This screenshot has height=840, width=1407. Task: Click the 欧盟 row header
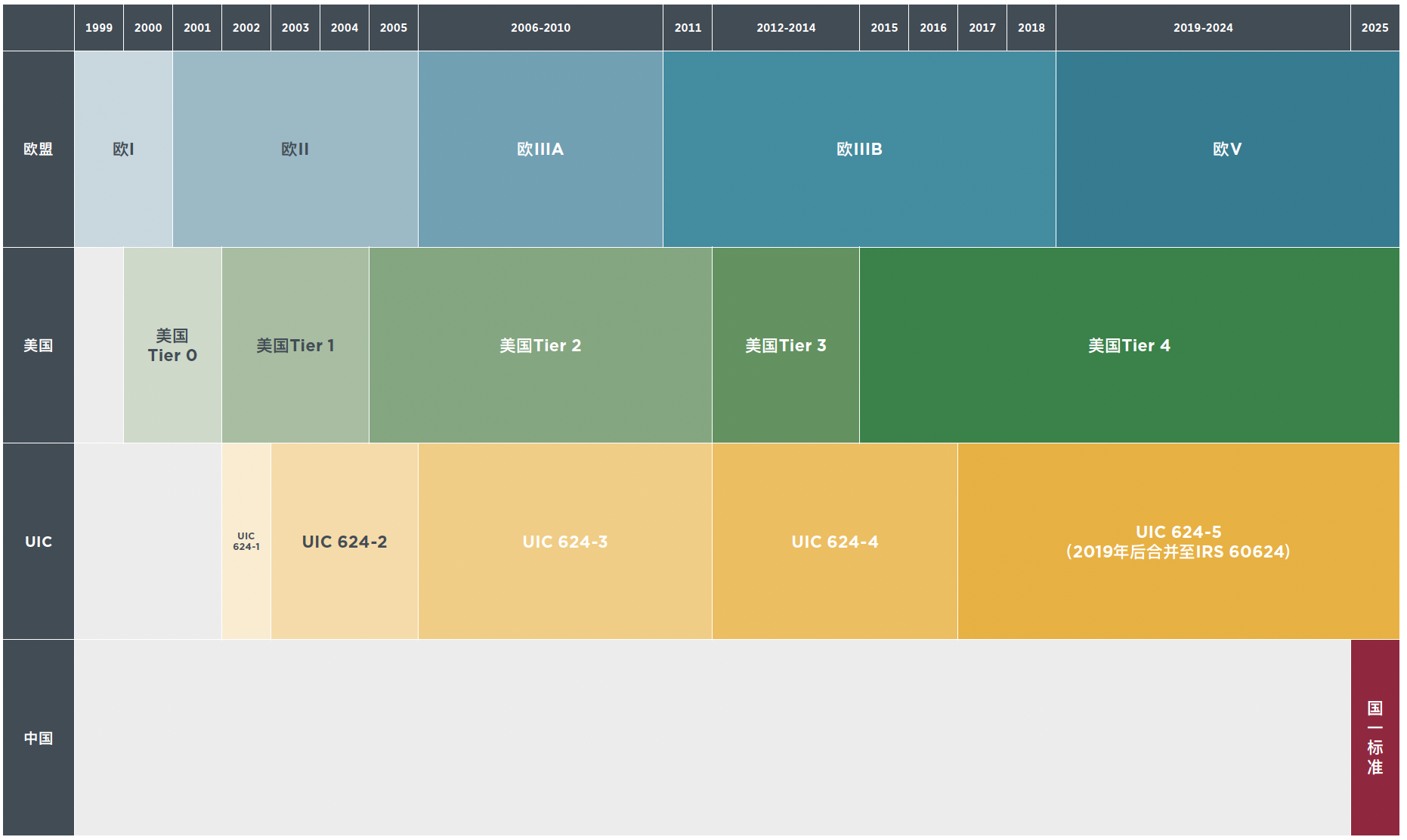click(x=39, y=149)
